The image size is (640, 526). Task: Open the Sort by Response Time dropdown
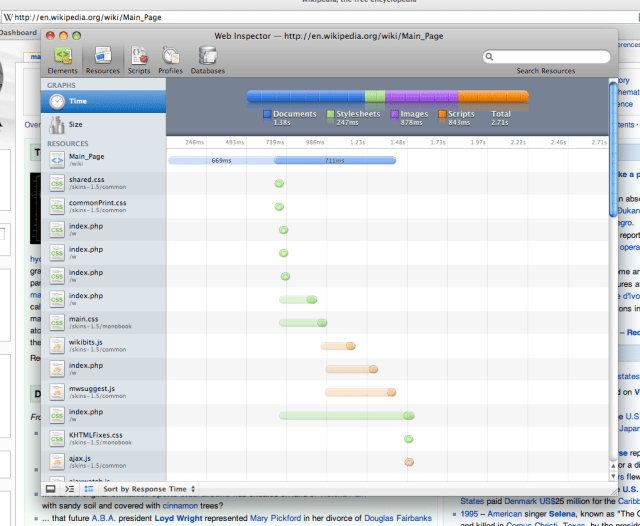[149, 489]
